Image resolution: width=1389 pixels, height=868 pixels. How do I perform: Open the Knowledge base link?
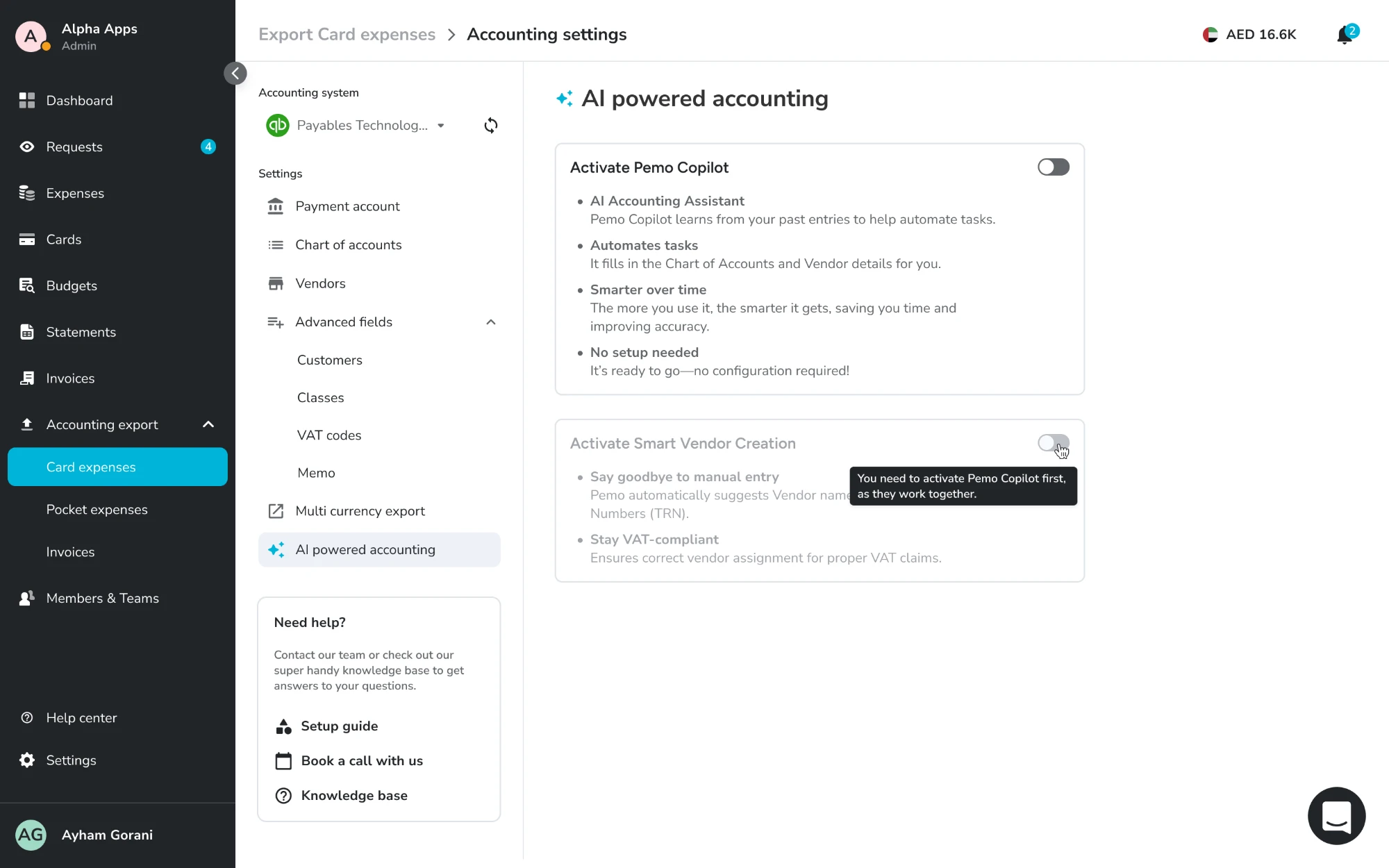(342, 796)
